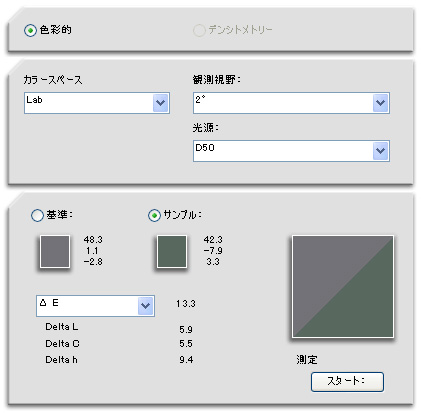421x413 pixels.
Task: Click the large split color comparison swatch
Action: (x=343, y=287)
